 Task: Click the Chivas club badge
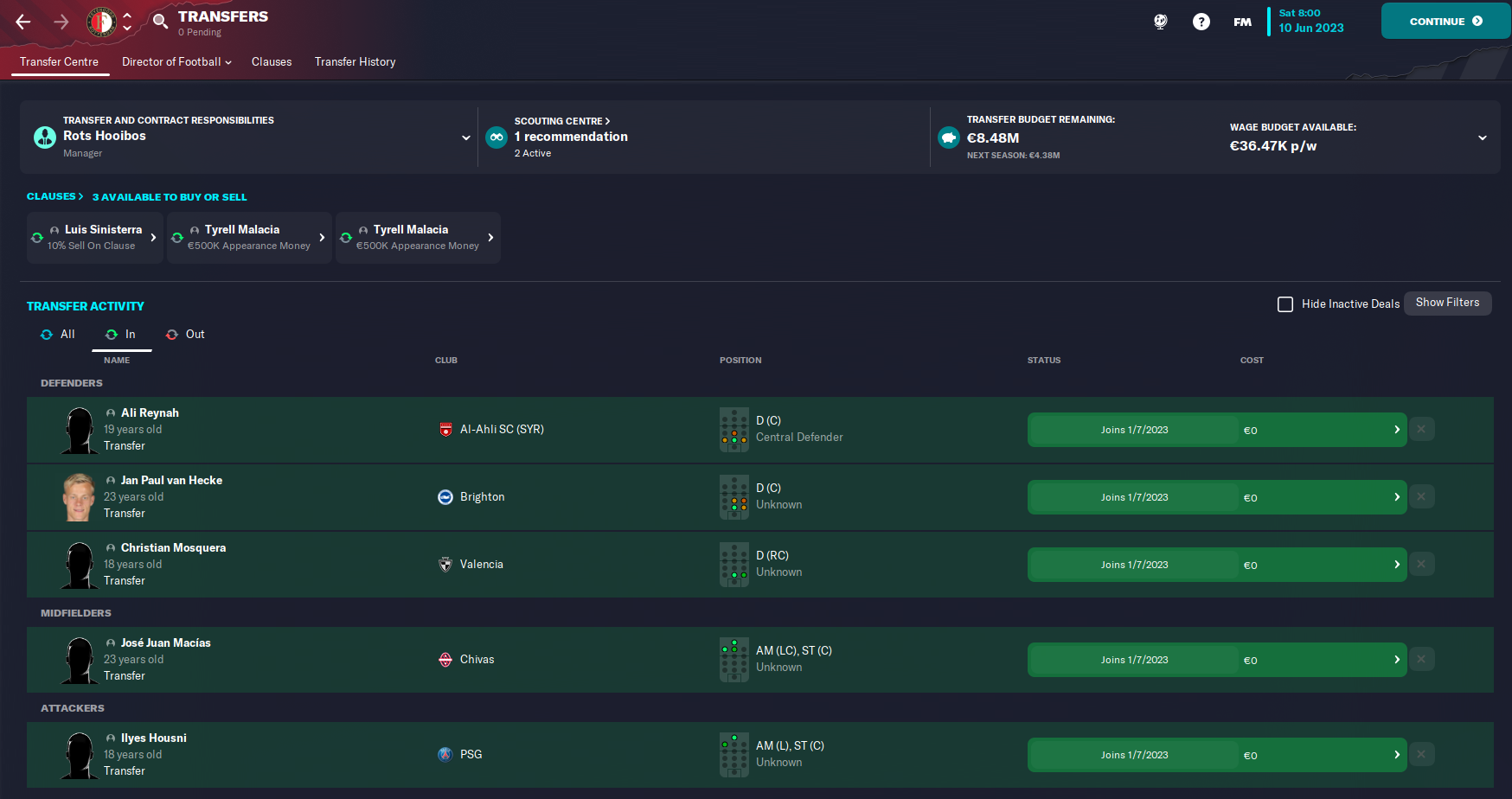click(x=445, y=660)
